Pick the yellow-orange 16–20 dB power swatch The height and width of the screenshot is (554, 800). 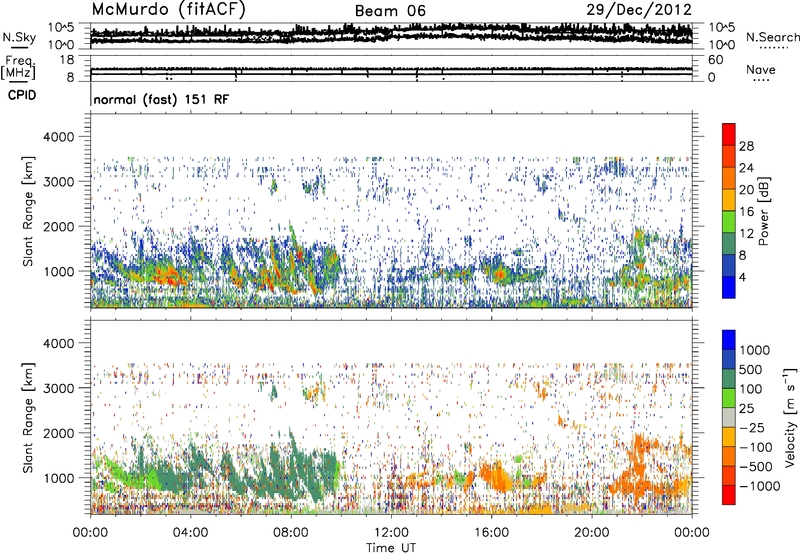pyautogui.click(x=729, y=200)
